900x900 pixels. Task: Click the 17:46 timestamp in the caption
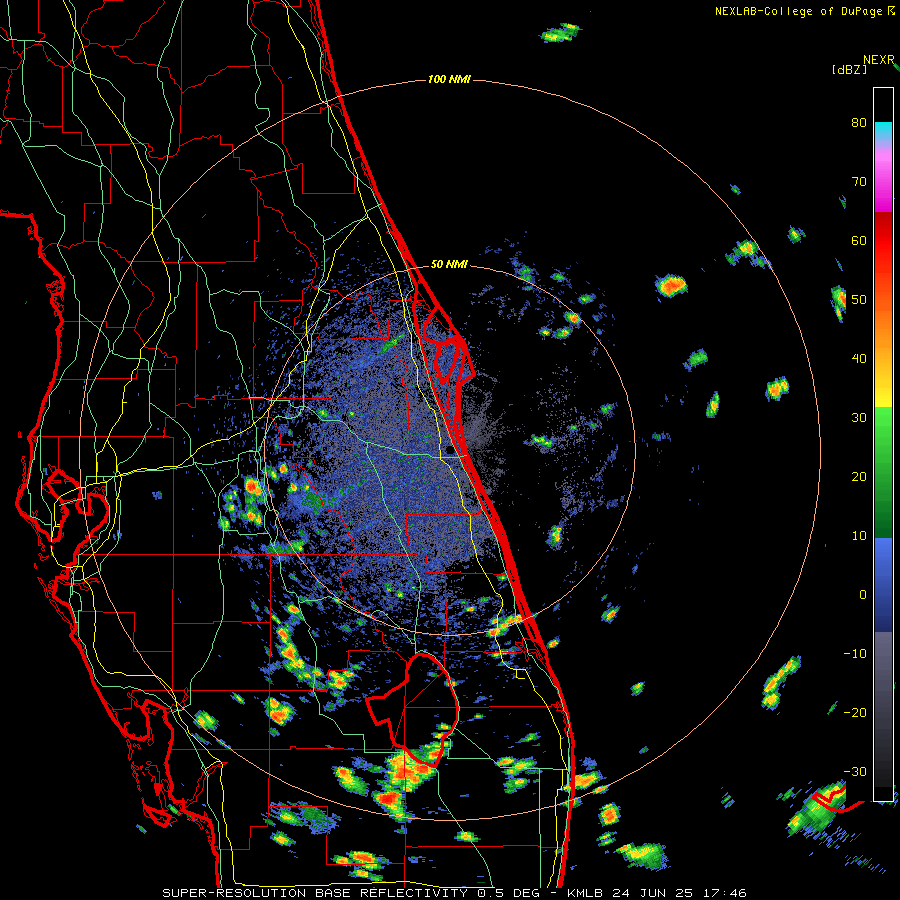point(724,893)
